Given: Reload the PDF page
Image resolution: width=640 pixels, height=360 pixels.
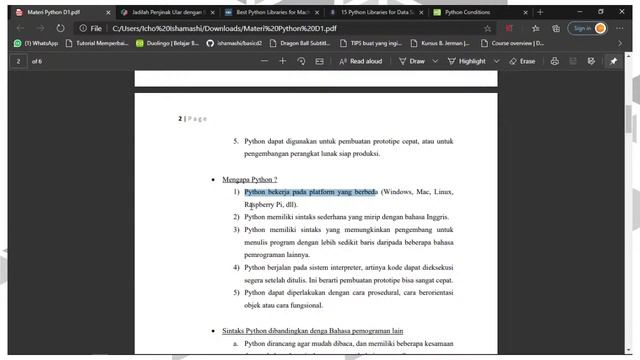Looking at the screenshot, I should point(60,28).
